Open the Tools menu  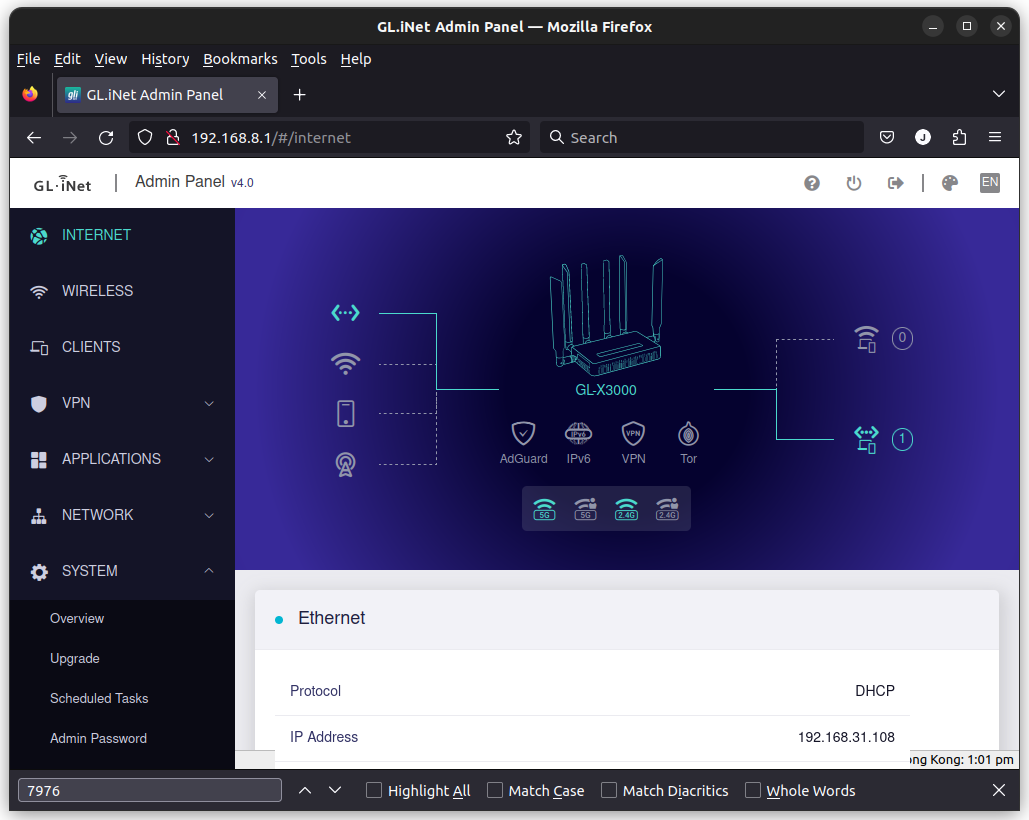[308, 59]
